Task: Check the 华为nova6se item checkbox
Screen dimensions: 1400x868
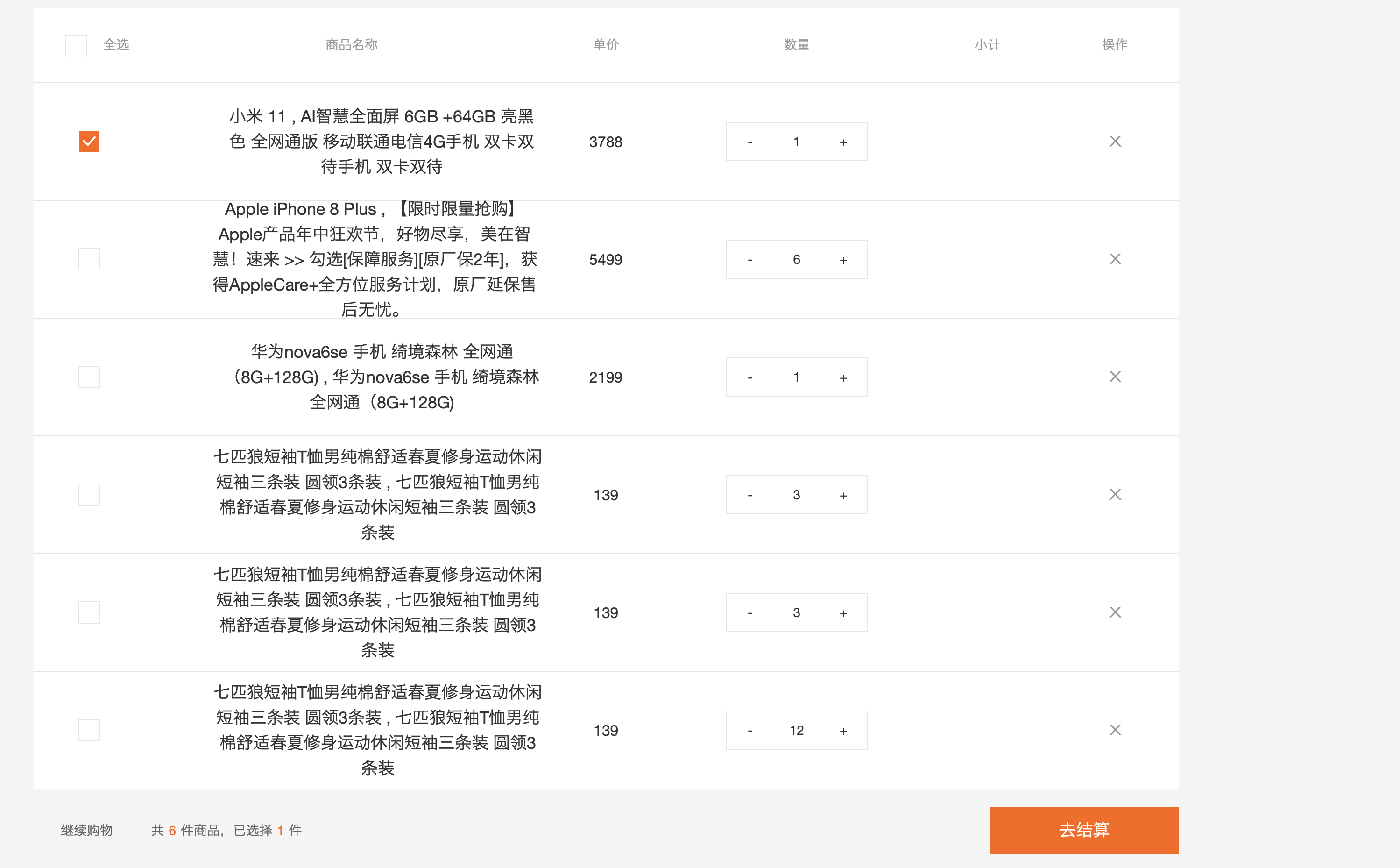Action: [89, 377]
